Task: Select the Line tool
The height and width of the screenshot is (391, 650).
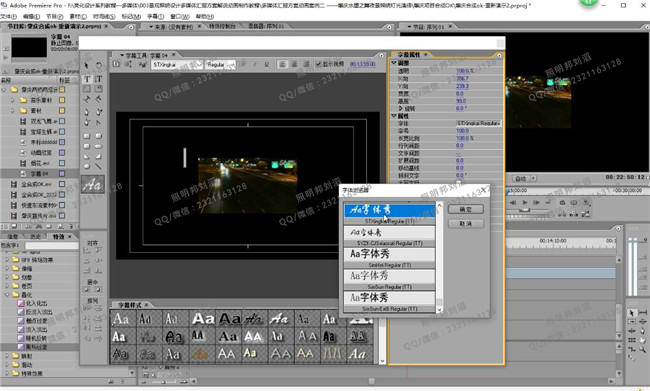Action: [x=99, y=167]
